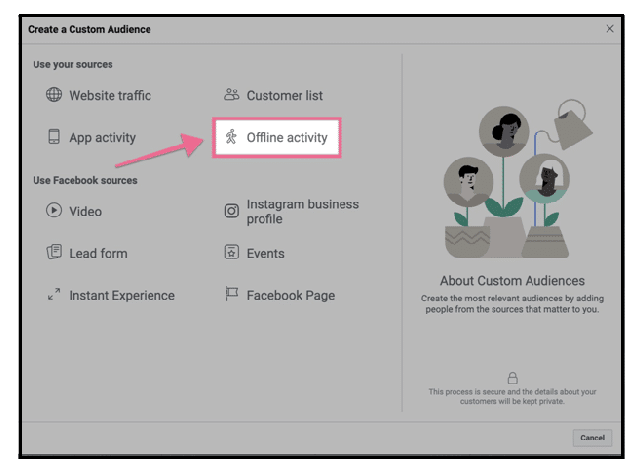The image size is (628, 461).
Task: Choose Offline activity option
Action: [x=276, y=137]
